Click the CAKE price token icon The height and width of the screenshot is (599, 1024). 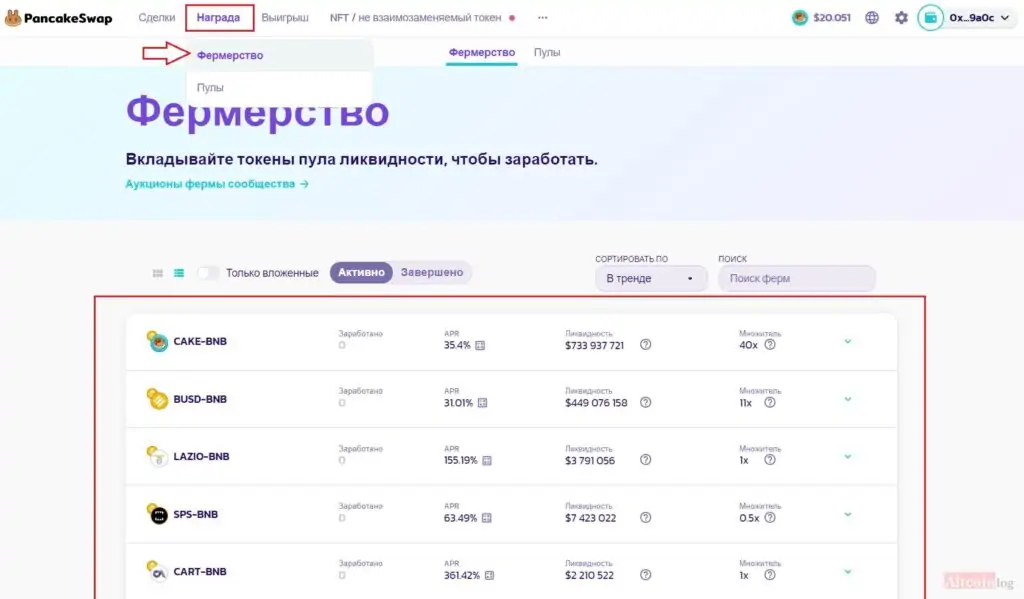tap(800, 18)
